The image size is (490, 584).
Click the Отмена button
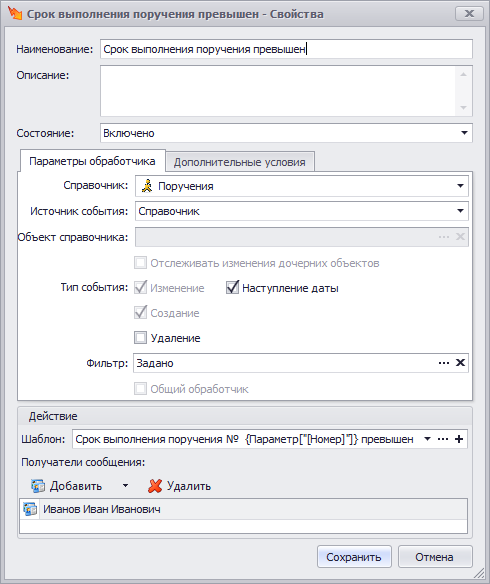point(435,557)
